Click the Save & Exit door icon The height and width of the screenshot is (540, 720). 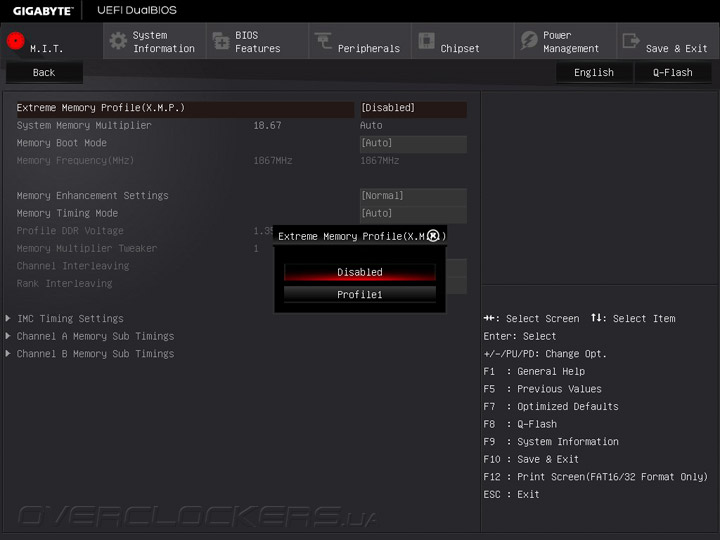pos(631,41)
